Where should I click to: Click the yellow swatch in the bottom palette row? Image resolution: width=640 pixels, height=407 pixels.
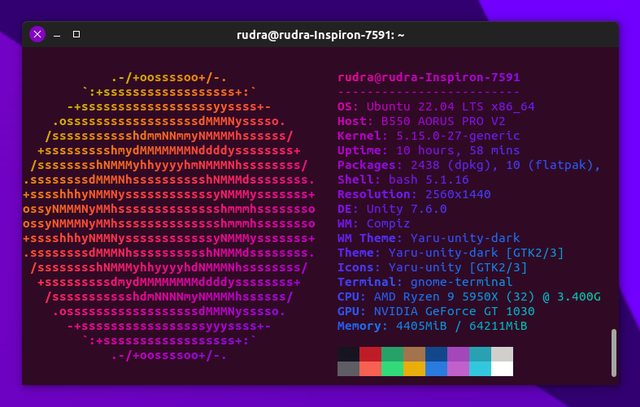[414, 369]
